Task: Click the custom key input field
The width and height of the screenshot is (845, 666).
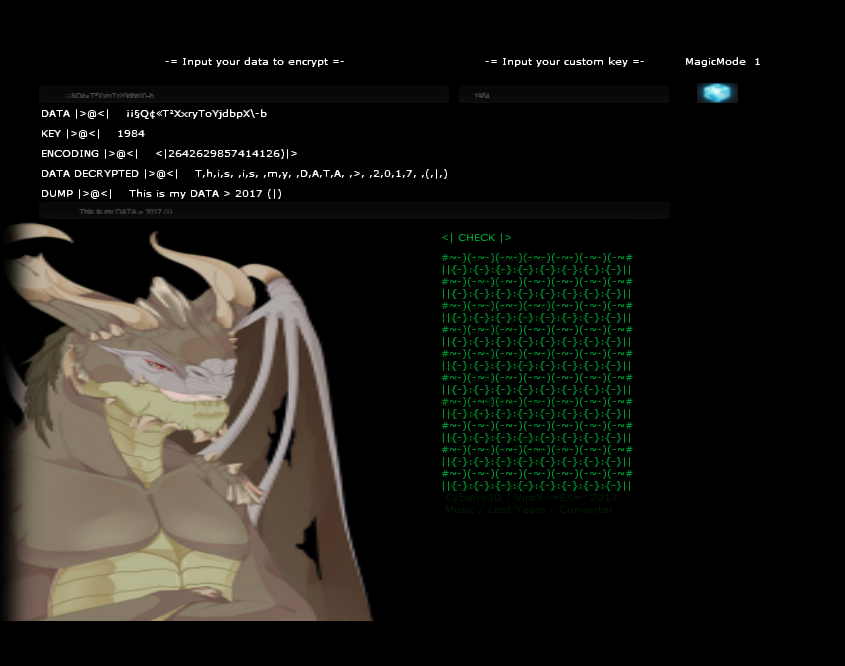Action: (564, 94)
